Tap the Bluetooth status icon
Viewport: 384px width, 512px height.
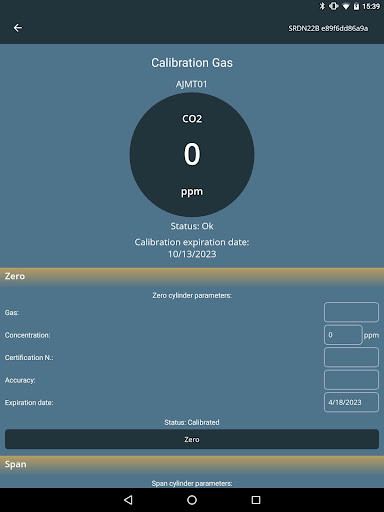pyautogui.click(x=322, y=6)
